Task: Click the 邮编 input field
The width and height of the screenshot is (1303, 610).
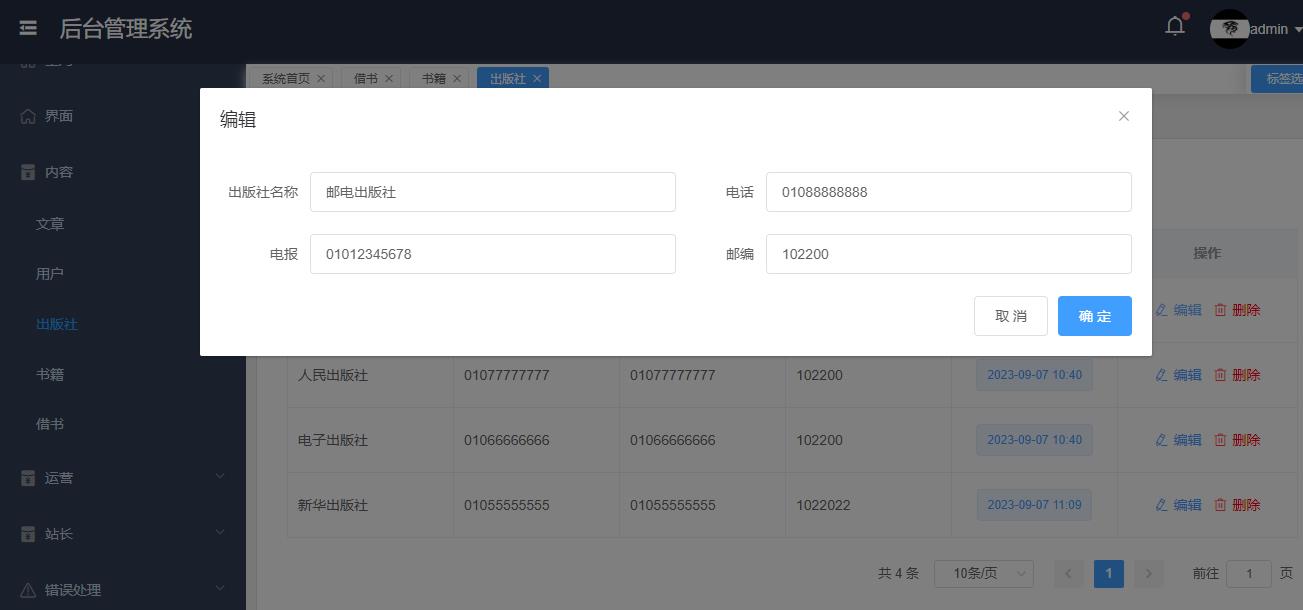Action: point(948,254)
